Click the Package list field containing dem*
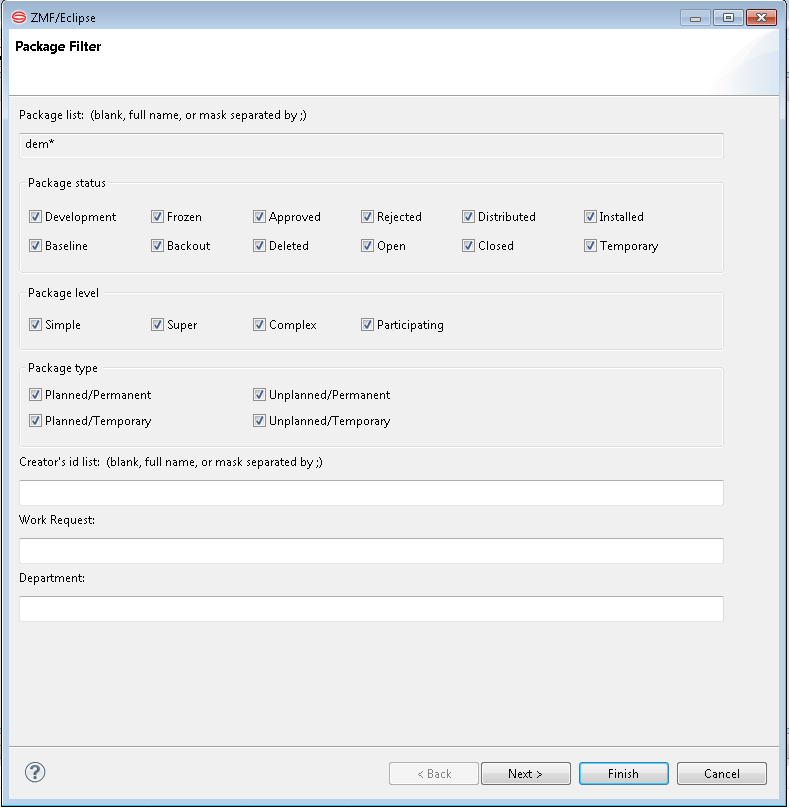This screenshot has width=789, height=808. tap(371, 145)
